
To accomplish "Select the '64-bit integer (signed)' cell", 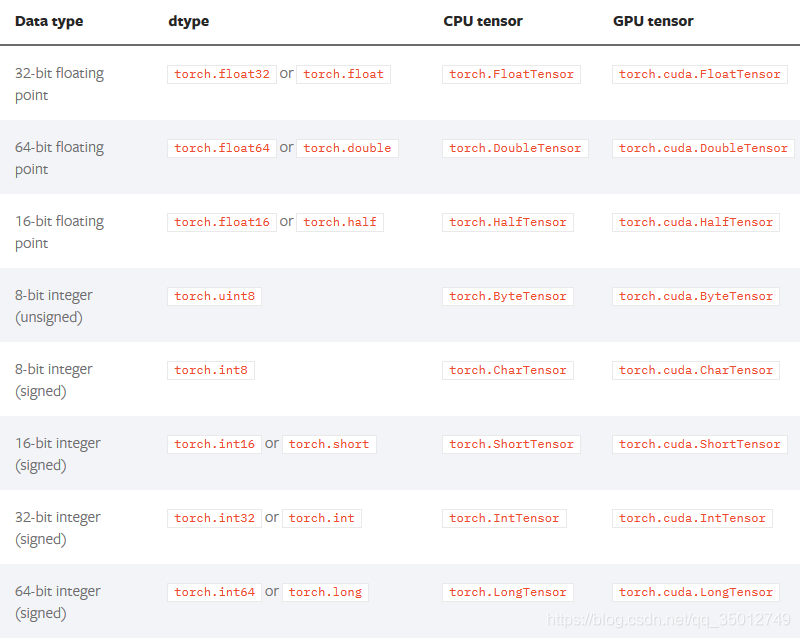I will point(58,602).
